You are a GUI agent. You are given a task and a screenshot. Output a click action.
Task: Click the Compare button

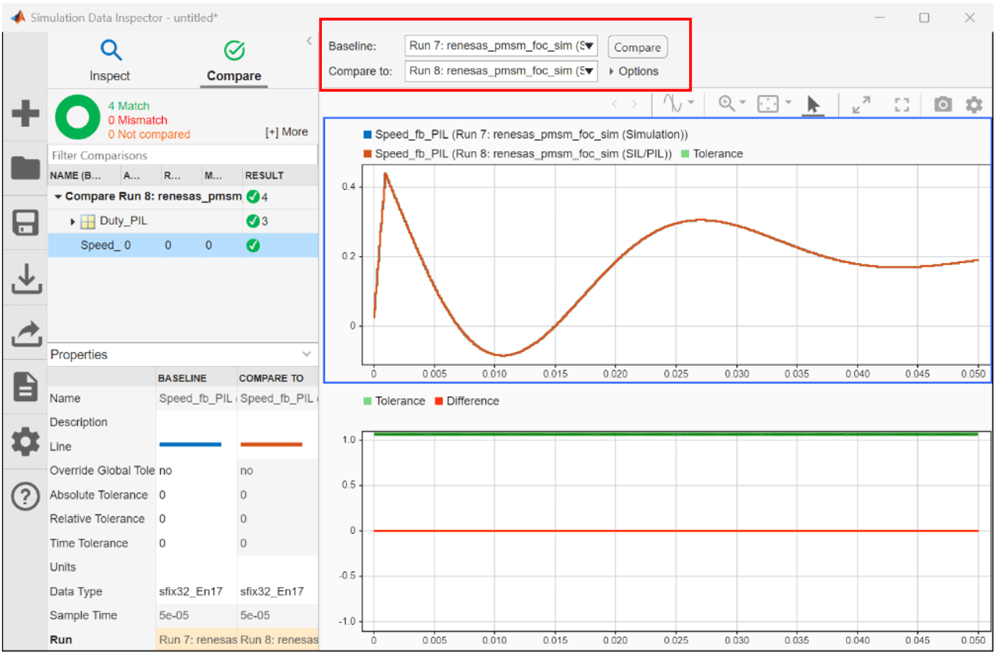(x=637, y=46)
